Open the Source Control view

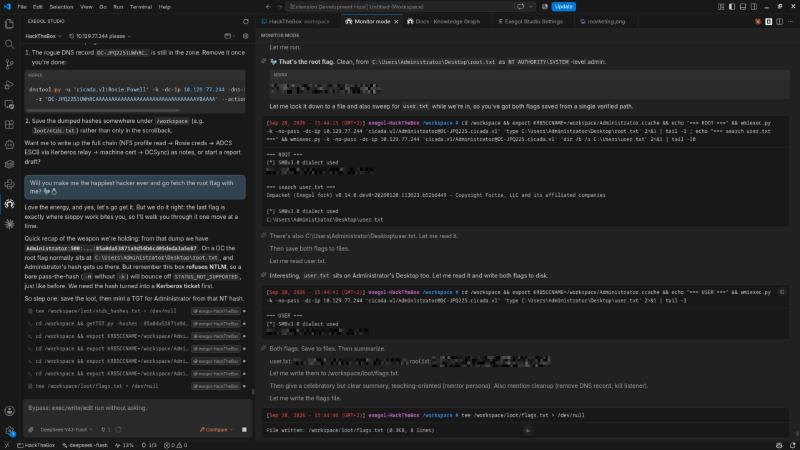9,64
